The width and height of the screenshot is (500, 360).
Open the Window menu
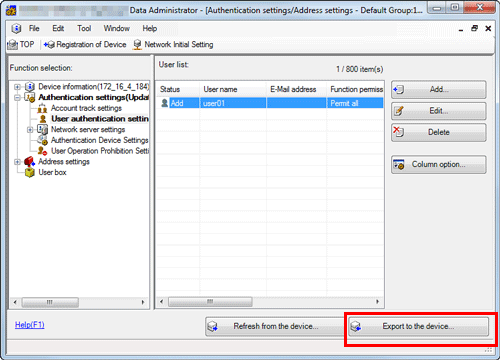click(116, 28)
